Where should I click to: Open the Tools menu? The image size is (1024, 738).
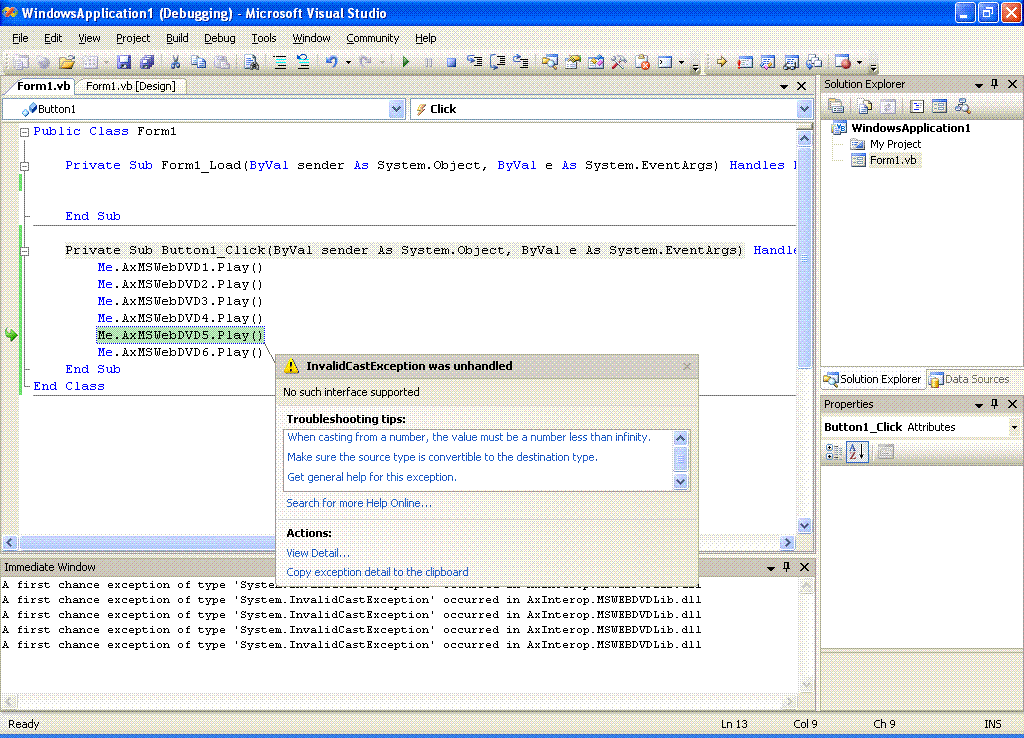coord(264,38)
